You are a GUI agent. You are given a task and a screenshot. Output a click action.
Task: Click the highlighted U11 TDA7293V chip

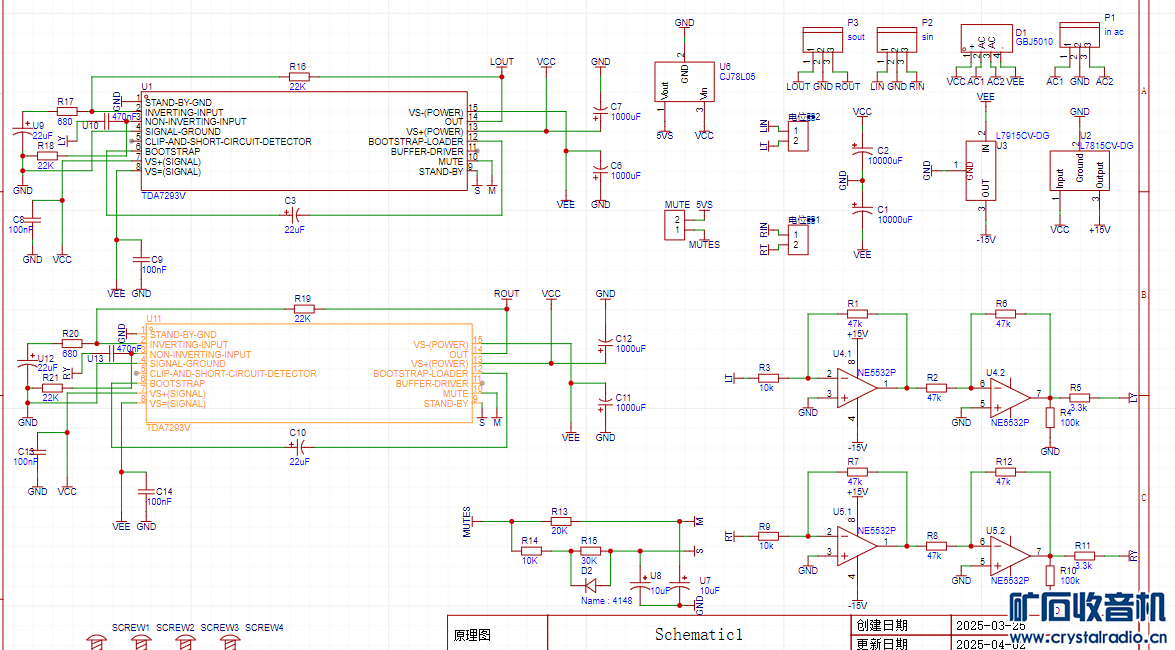click(310, 372)
